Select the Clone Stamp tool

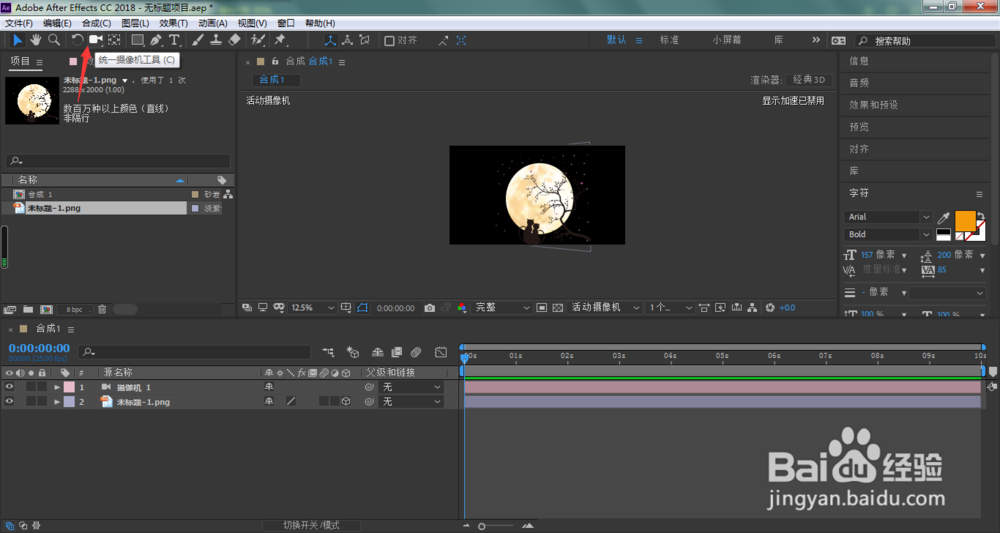tap(216, 40)
